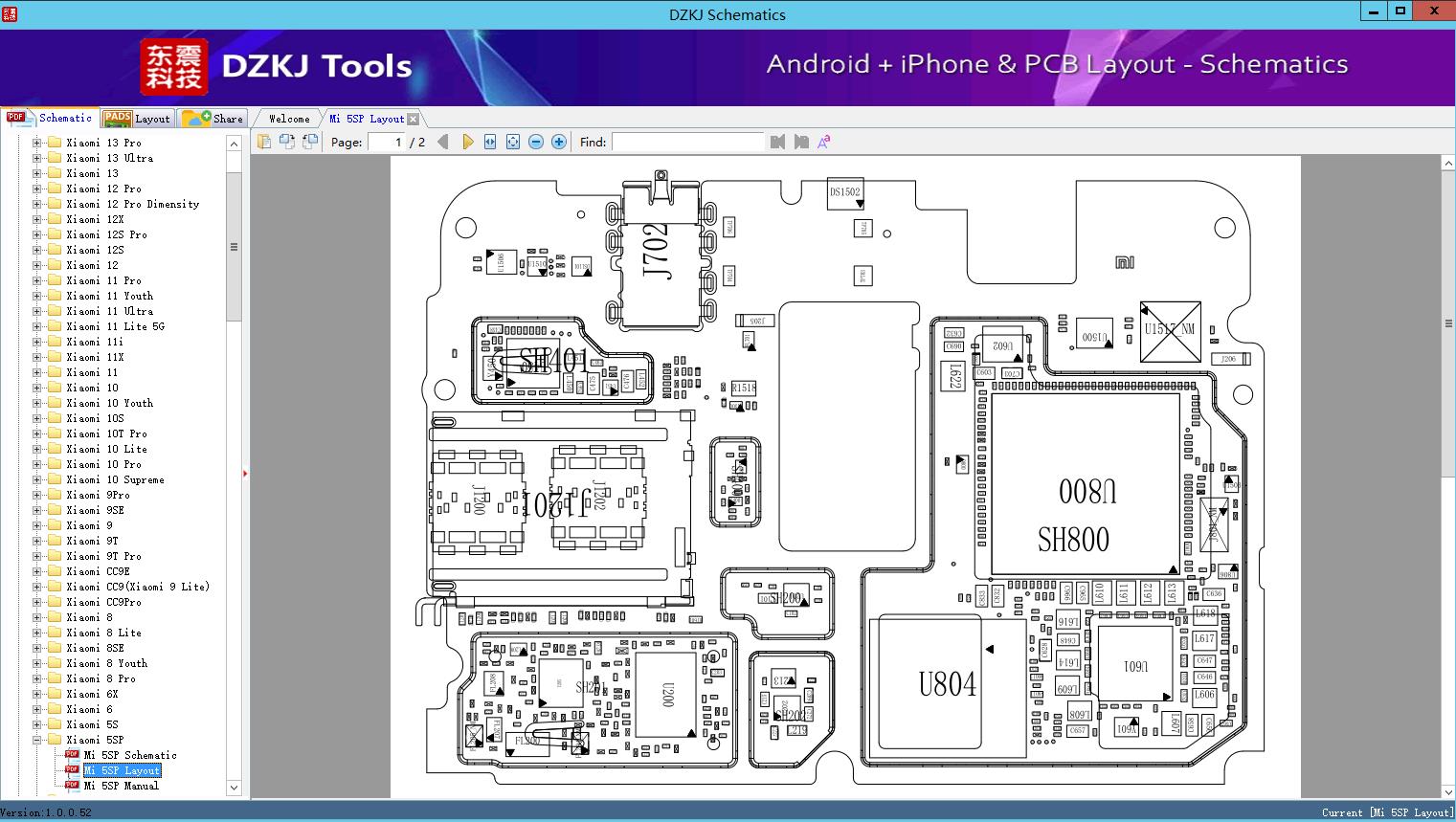Click the copy page toolbar icon

coord(263,142)
